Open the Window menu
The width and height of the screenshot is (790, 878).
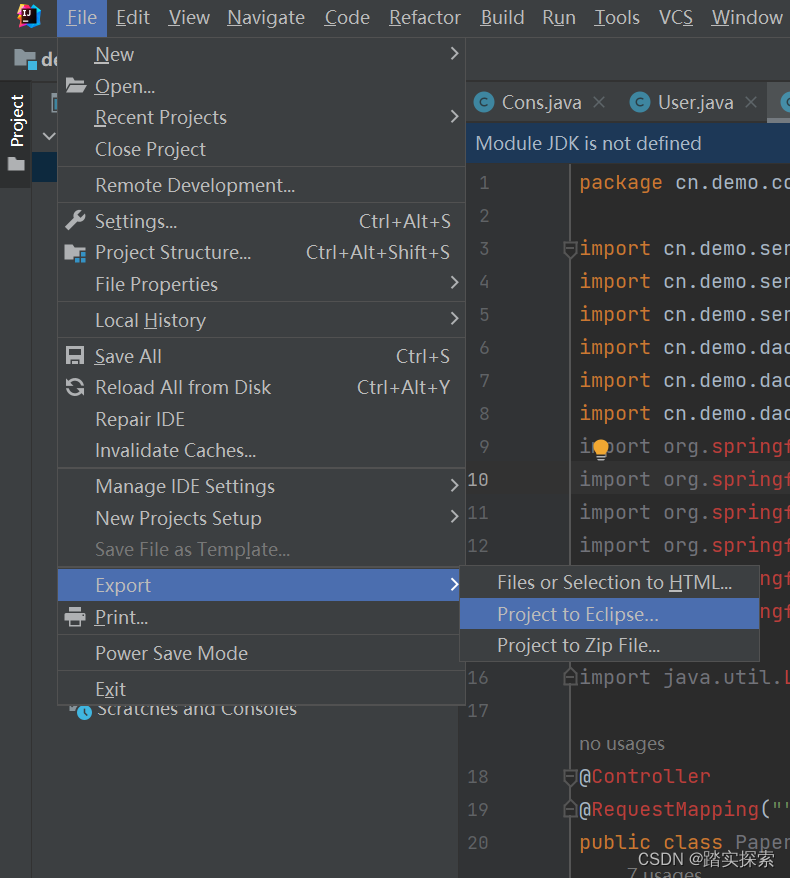[x=747, y=18]
